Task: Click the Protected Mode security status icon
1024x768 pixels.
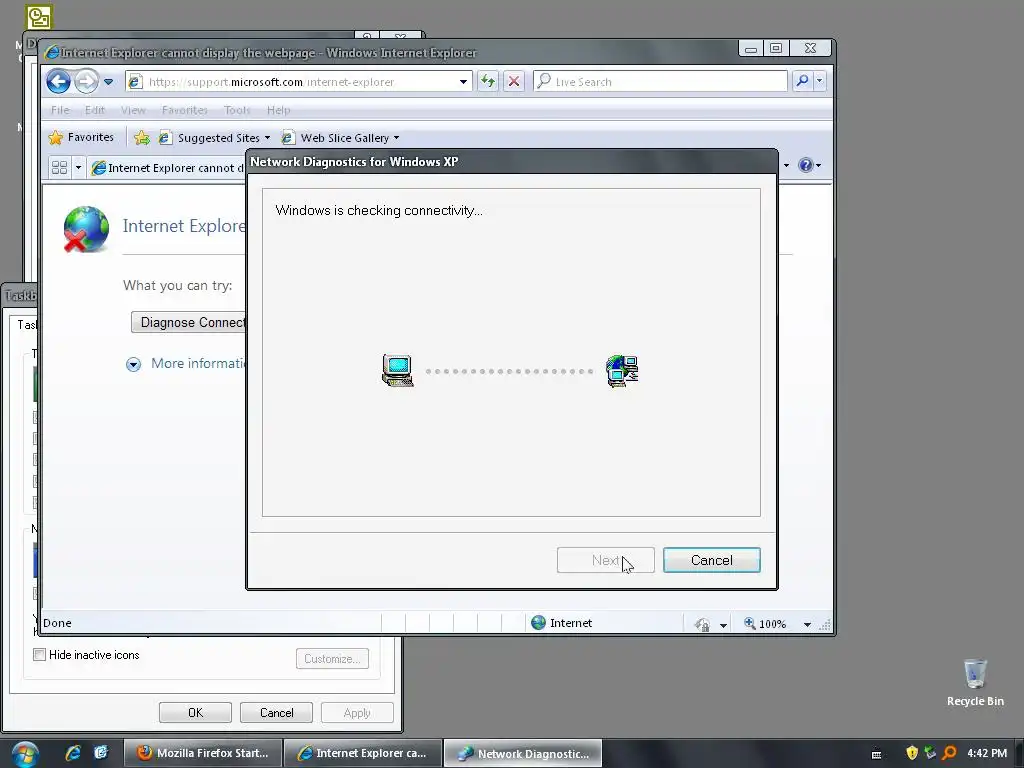Action: (702, 624)
